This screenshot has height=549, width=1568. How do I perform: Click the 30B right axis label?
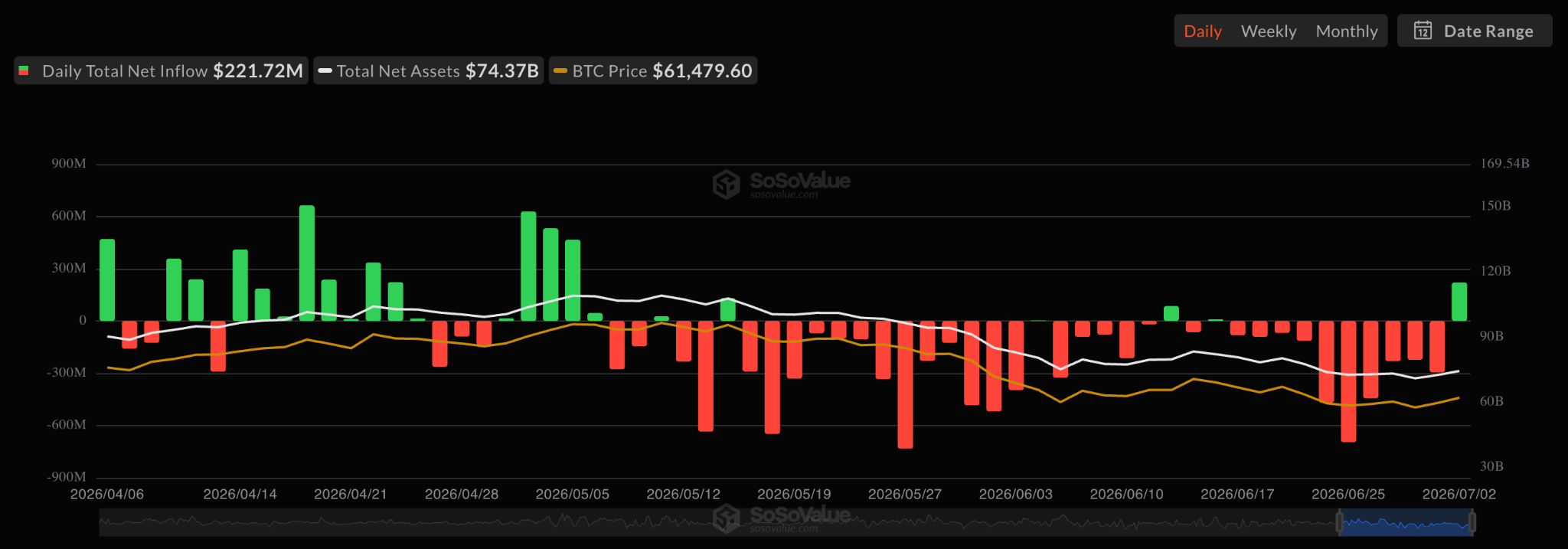[1491, 466]
